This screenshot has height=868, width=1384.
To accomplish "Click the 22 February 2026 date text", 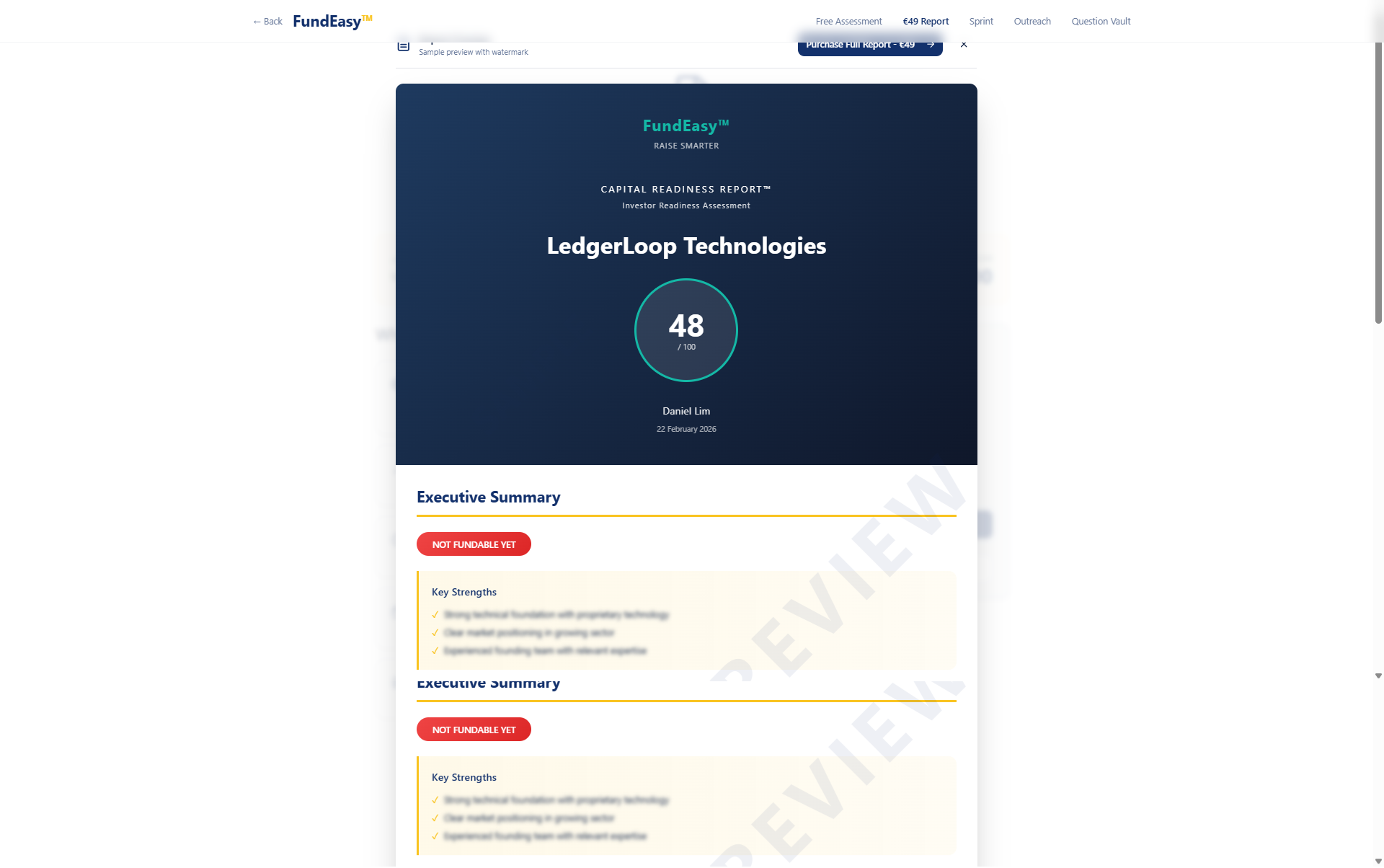I will coord(686,429).
